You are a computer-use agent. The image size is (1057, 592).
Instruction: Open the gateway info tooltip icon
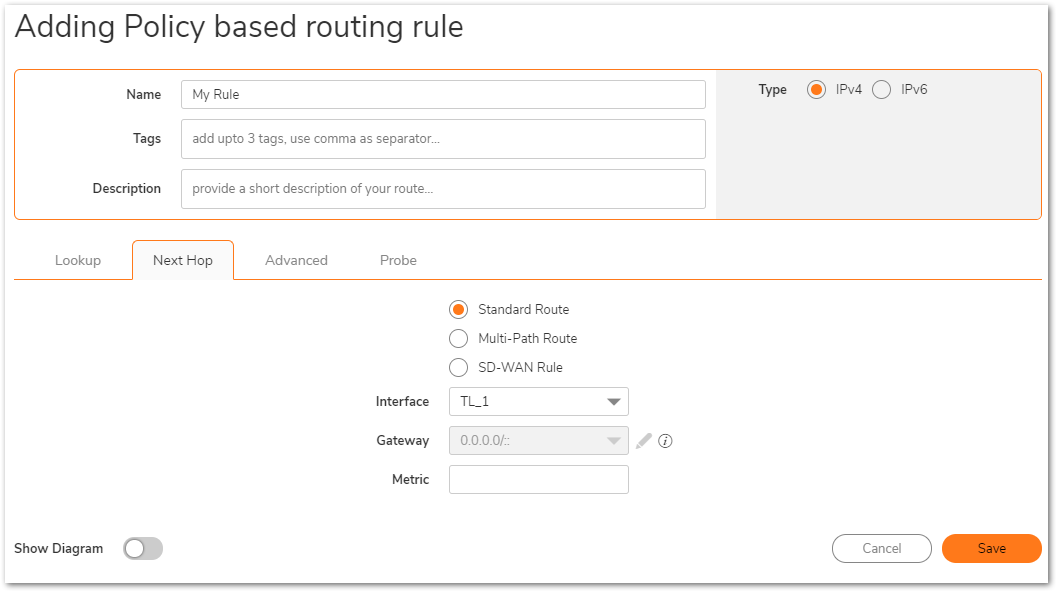coord(665,441)
